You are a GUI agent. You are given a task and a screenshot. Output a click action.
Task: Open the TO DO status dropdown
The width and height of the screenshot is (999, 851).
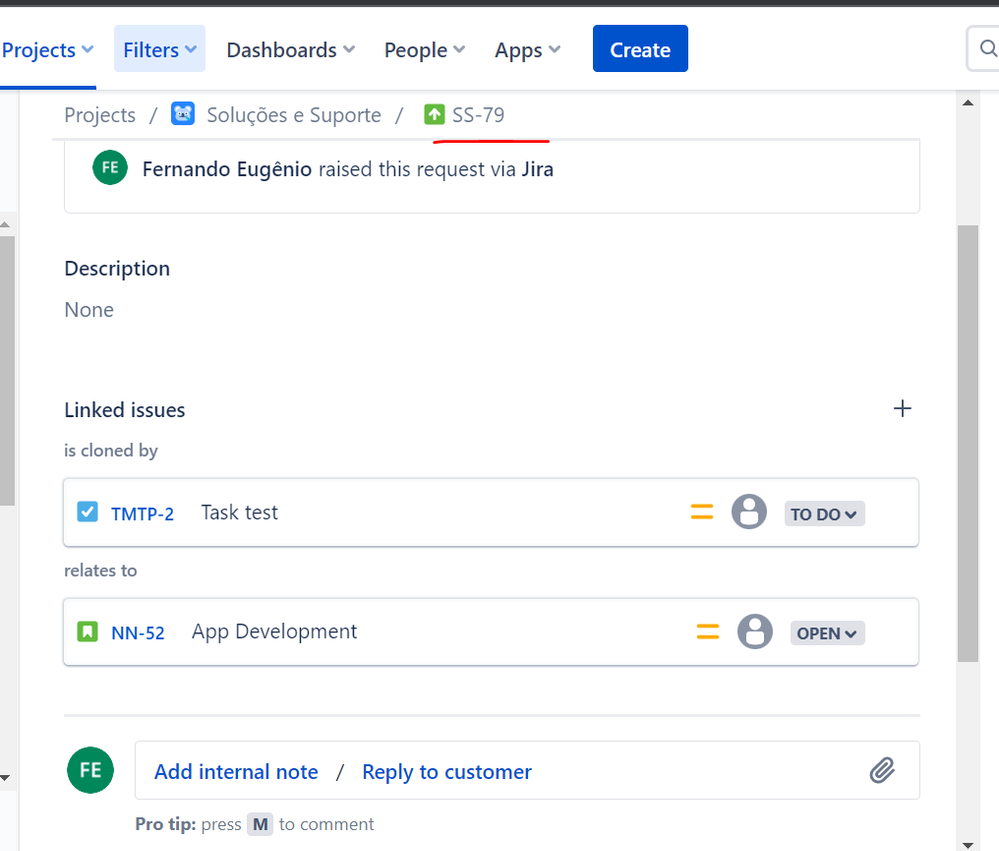click(x=824, y=513)
